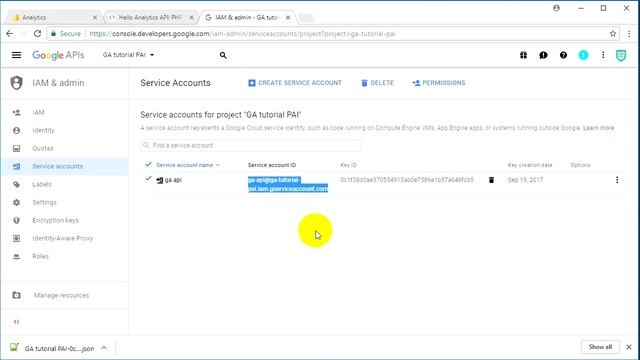Open the Learn more link
This screenshot has height=360, width=640.
[x=598, y=128]
